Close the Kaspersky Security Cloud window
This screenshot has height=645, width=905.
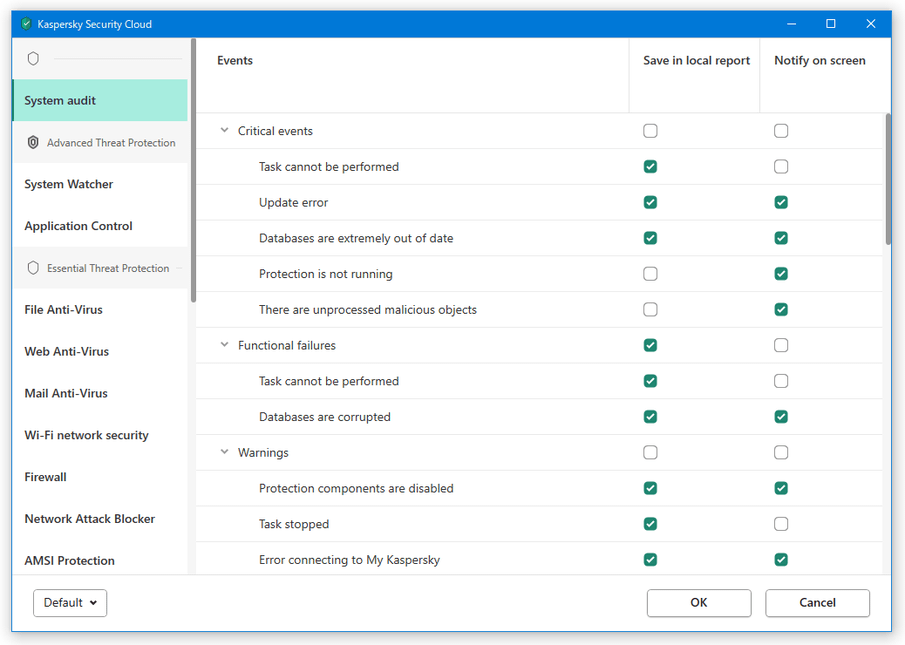[871, 24]
